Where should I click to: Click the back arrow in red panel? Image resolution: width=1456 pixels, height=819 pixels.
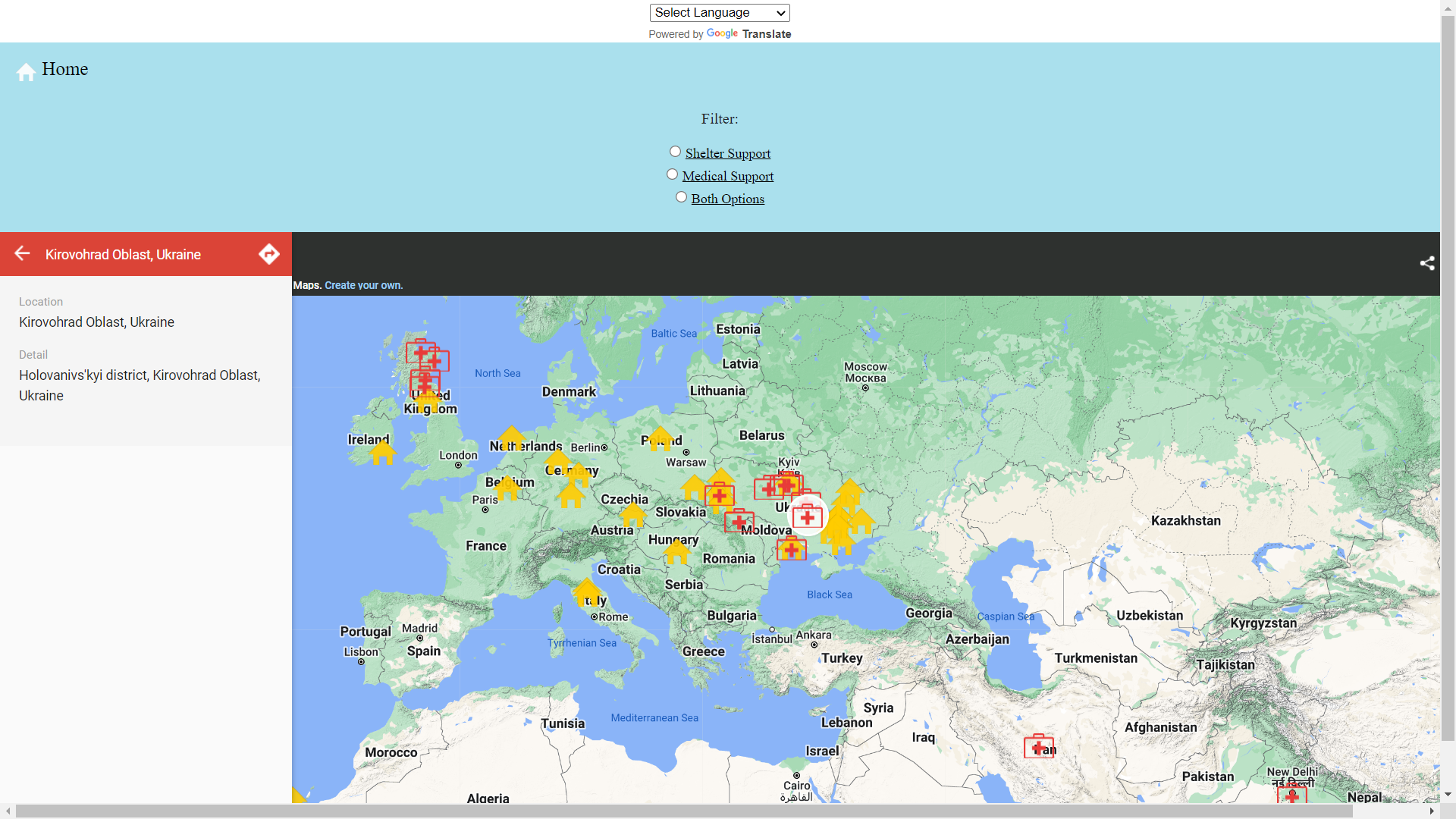pyautogui.click(x=23, y=253)
